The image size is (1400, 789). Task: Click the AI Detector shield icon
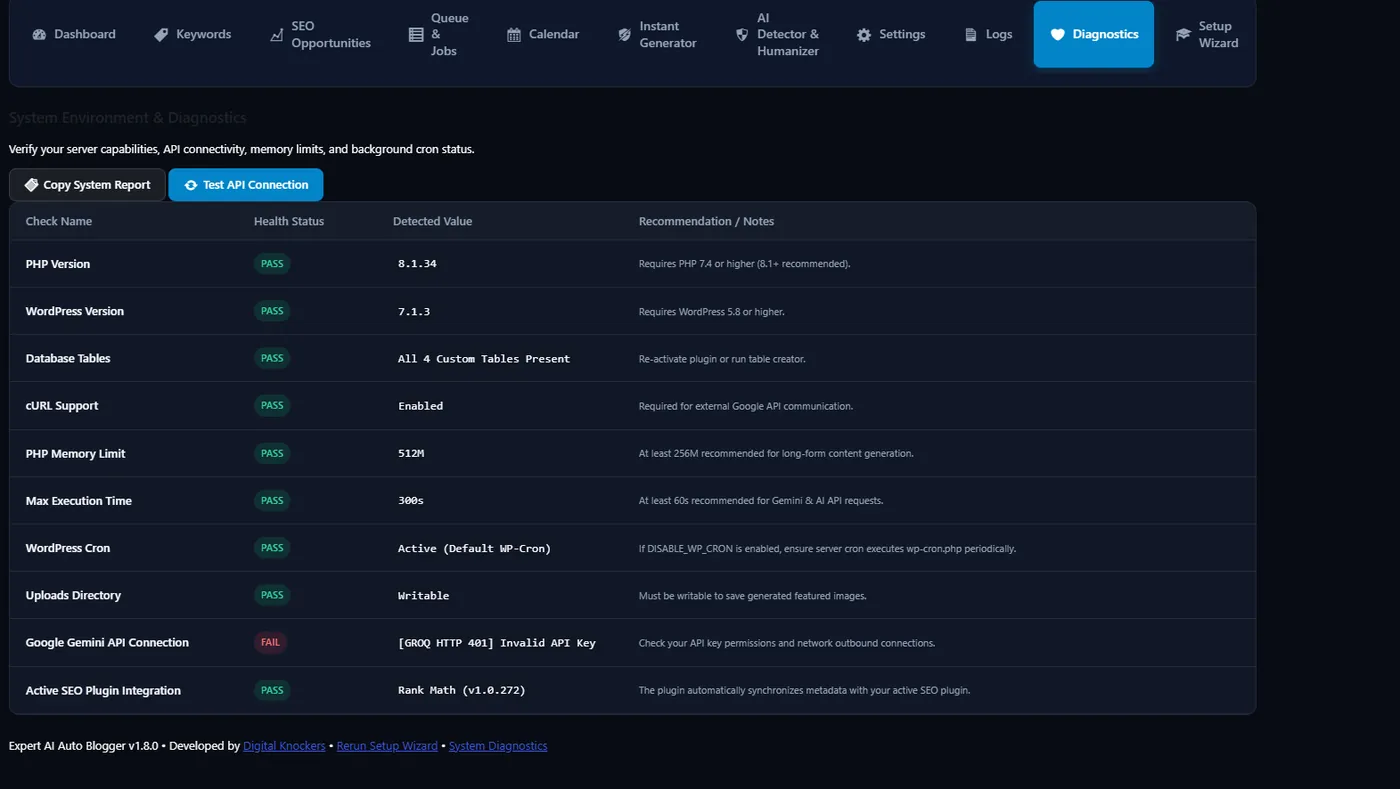pos(742,35)
